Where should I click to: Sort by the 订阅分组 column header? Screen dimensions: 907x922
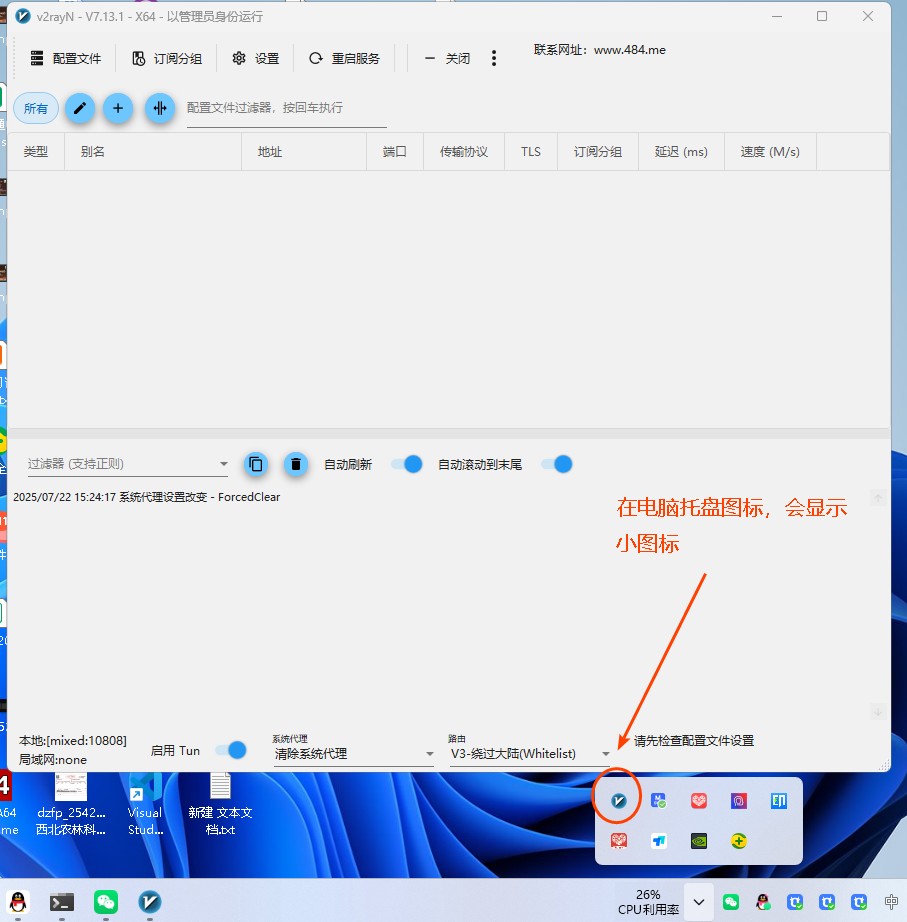(598, 152)
